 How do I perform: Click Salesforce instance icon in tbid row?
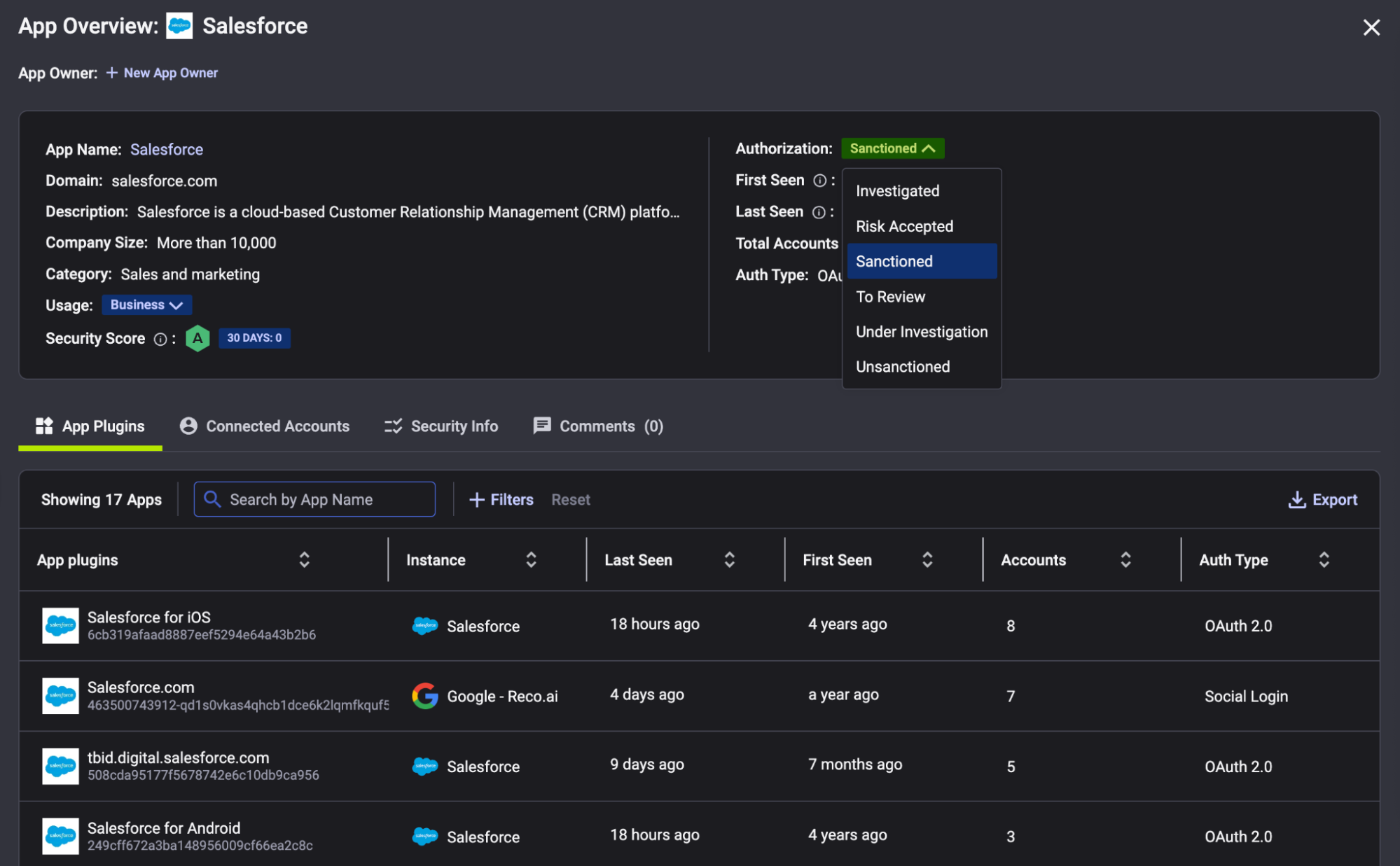(425, 767)
